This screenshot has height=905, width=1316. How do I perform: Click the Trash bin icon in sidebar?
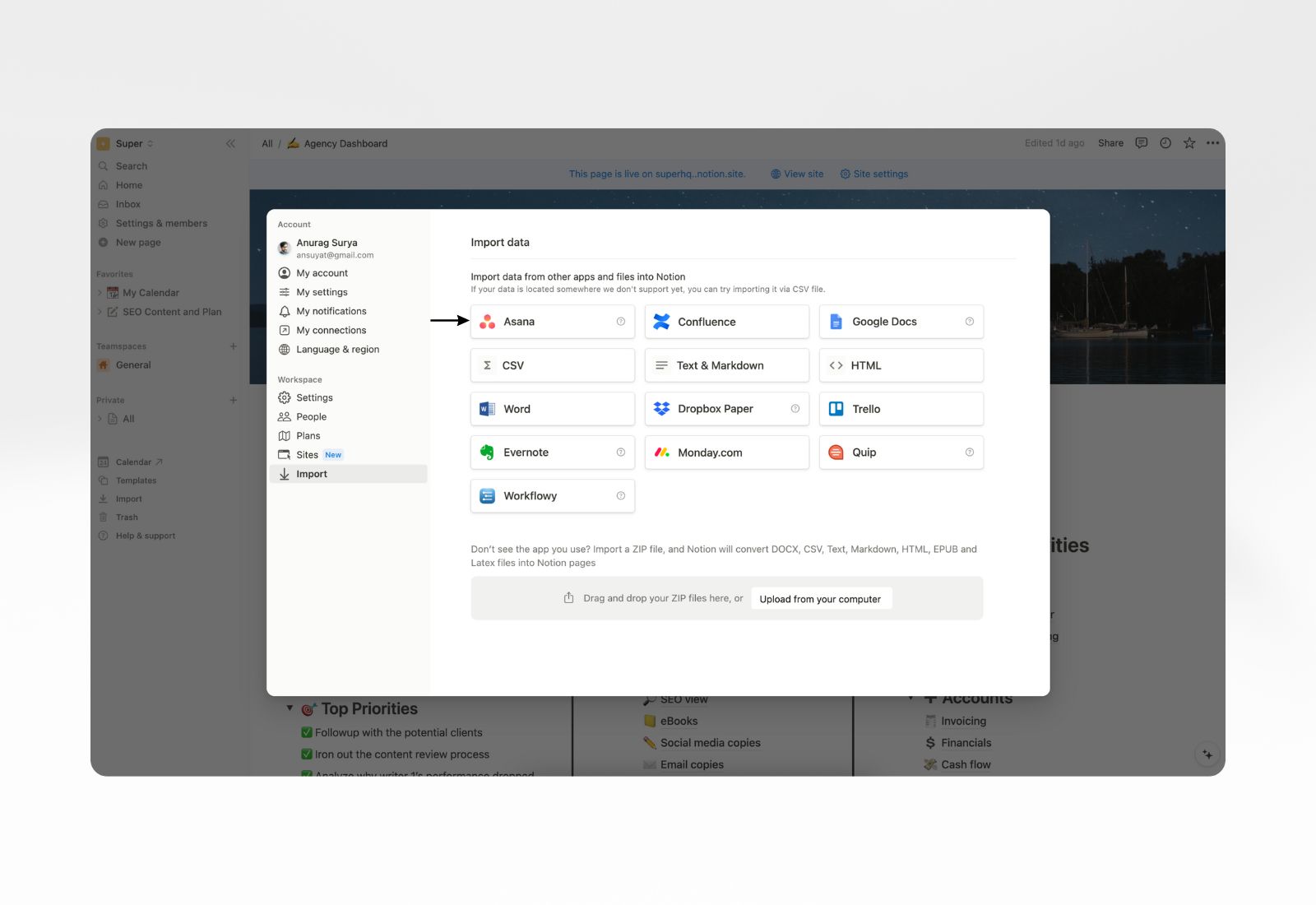pyautogui.click(x=104, y=517)
